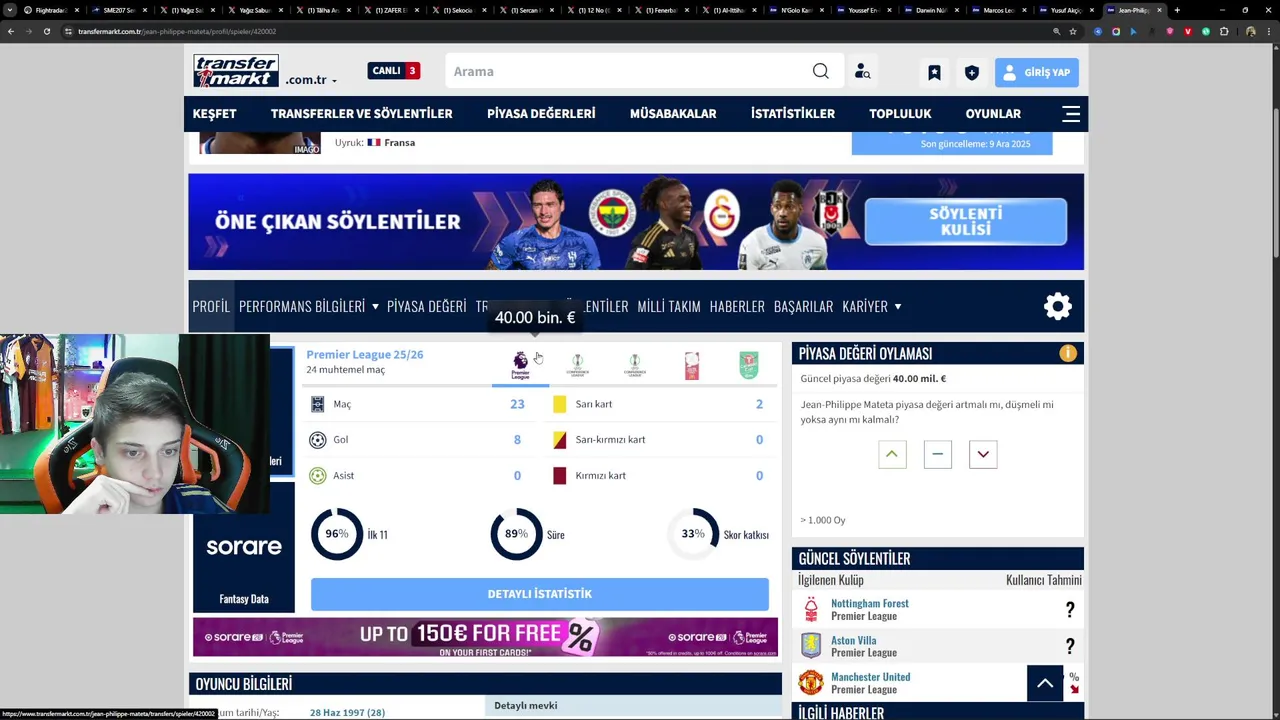
Task: Open the hamburger menu icon
Action: 1071,113
